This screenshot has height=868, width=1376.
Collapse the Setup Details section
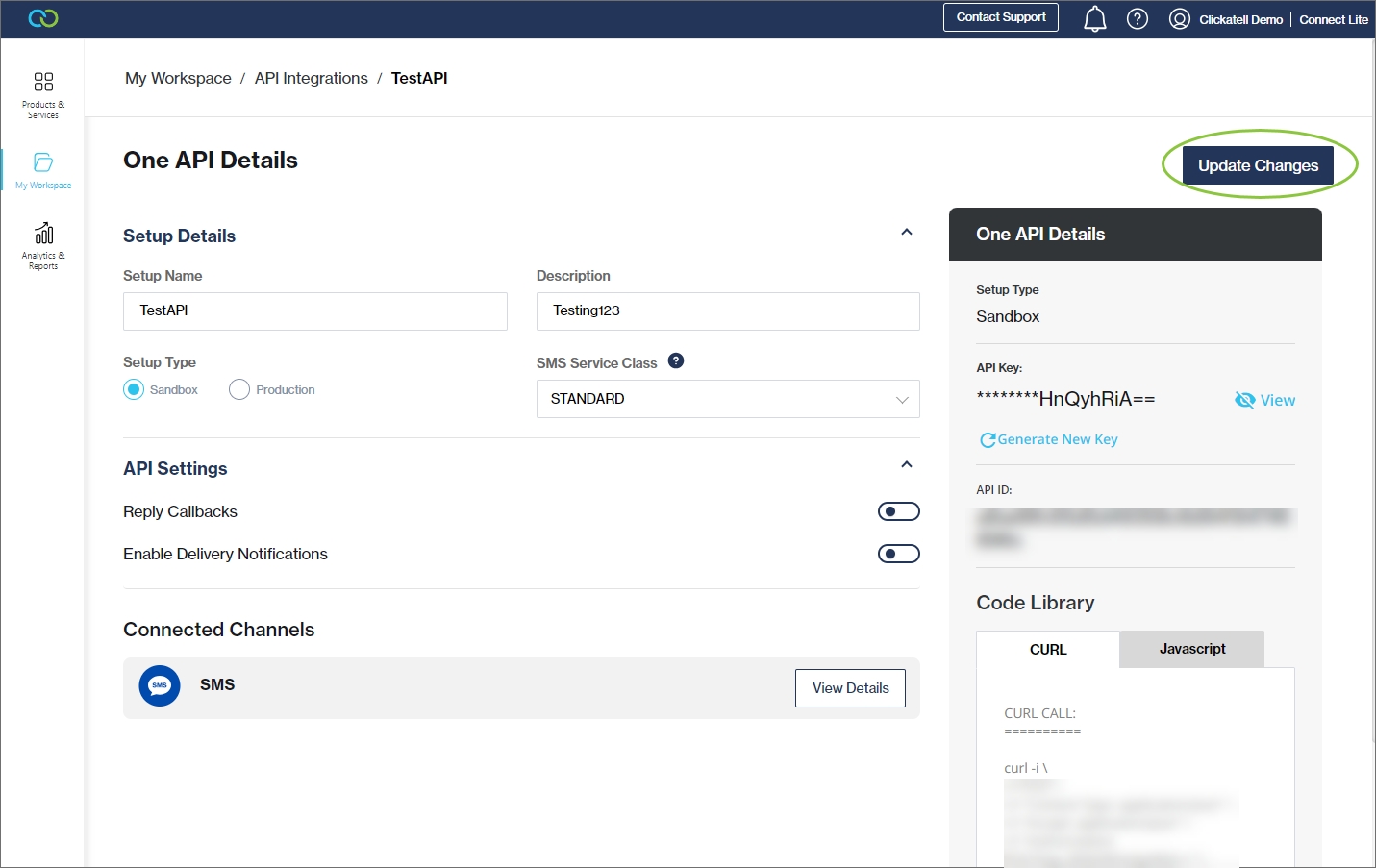click(x=906, y=233)
